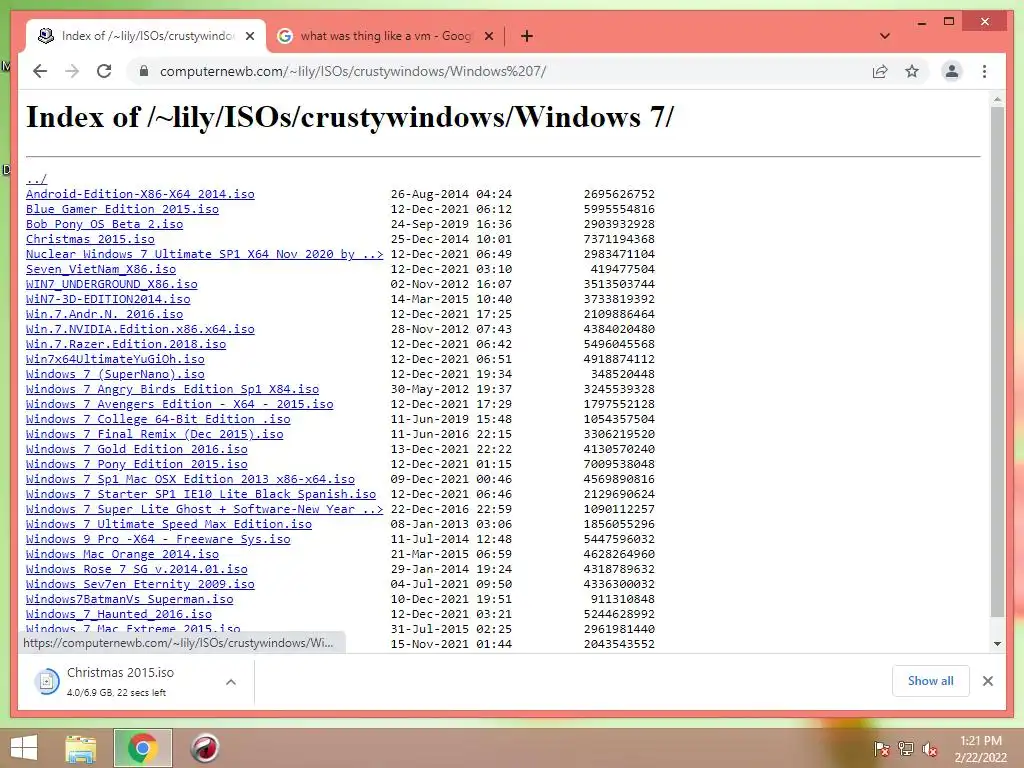Screen dimensions: 1024x768
Task: Share this page icon
Action: (x=880, y=71)
